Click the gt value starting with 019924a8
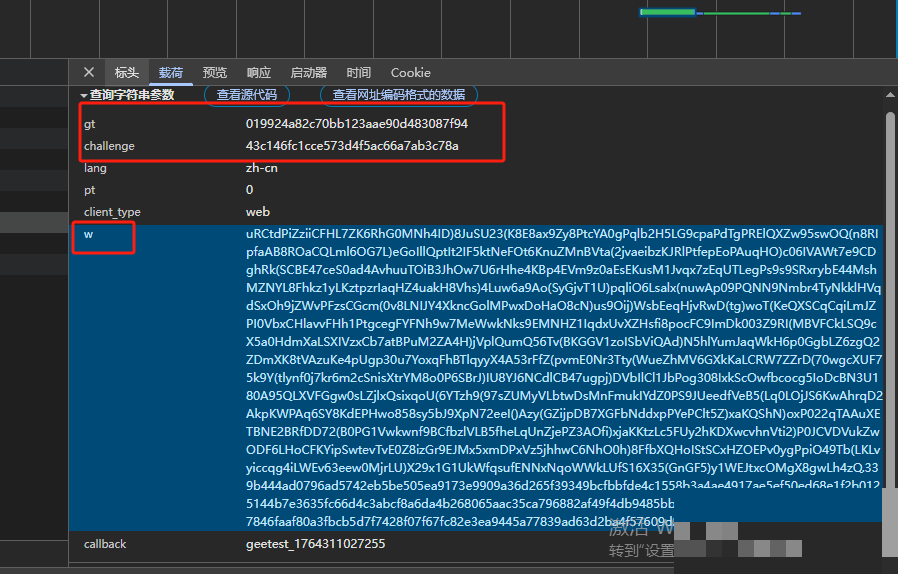This screenshot has height=574, width=898. click(357, 124)
